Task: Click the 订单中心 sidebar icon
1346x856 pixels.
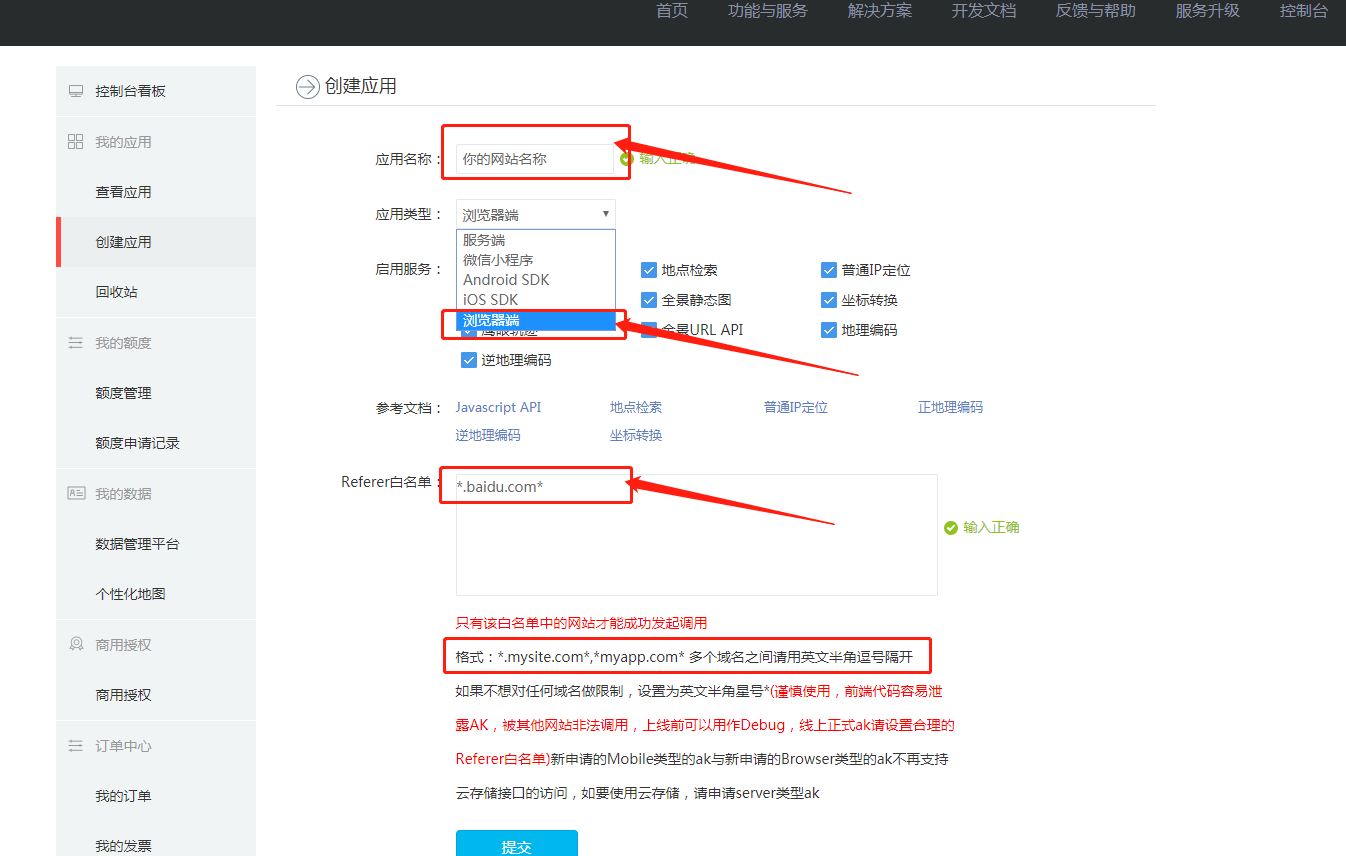Action: 75,746
